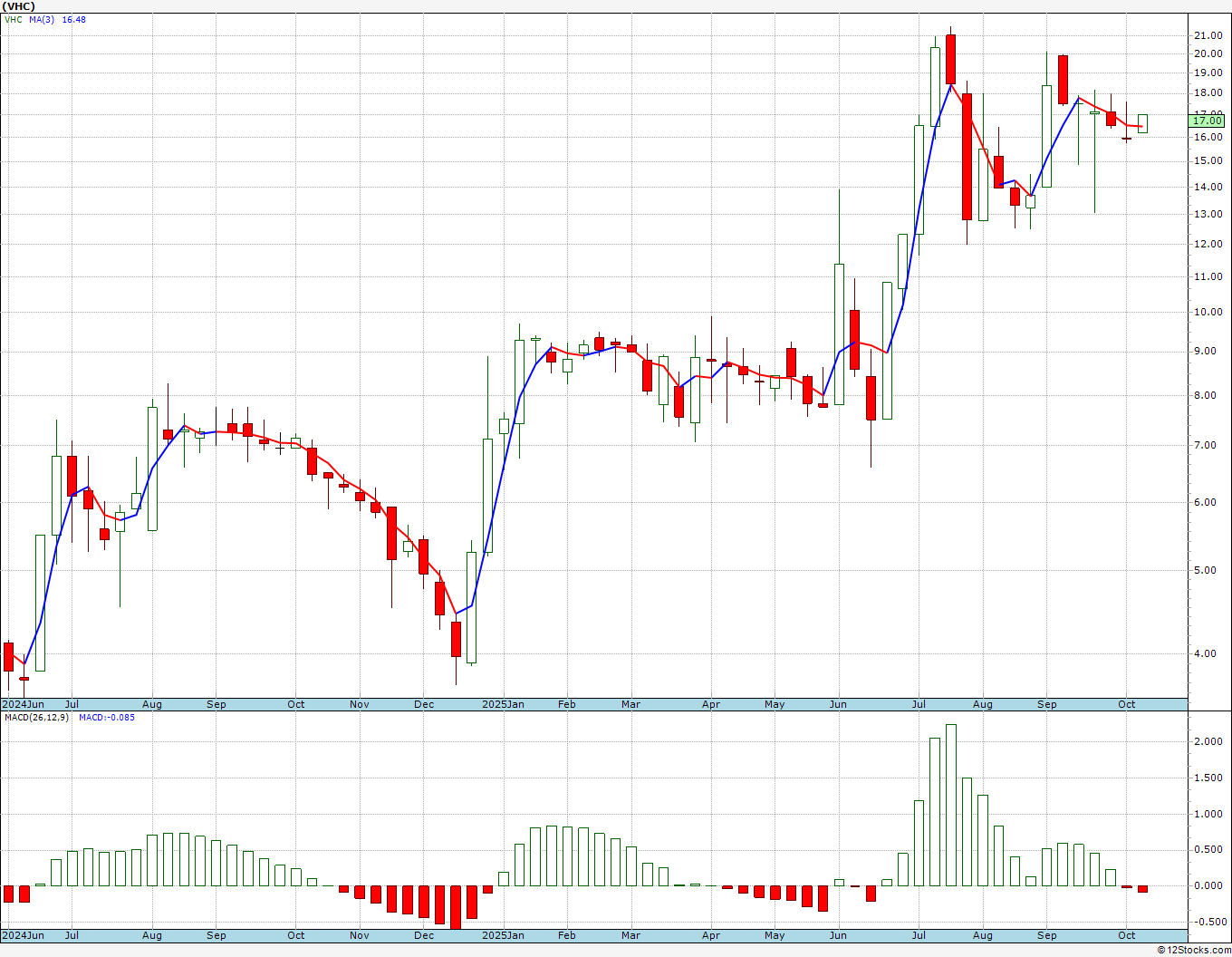Click the last green candlestick beside the 17.00 tag

pos(1142,123)
